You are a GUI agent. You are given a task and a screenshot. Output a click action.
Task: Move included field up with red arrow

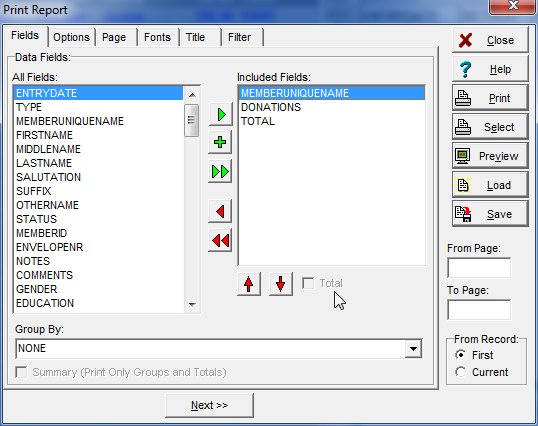[249, 284]
